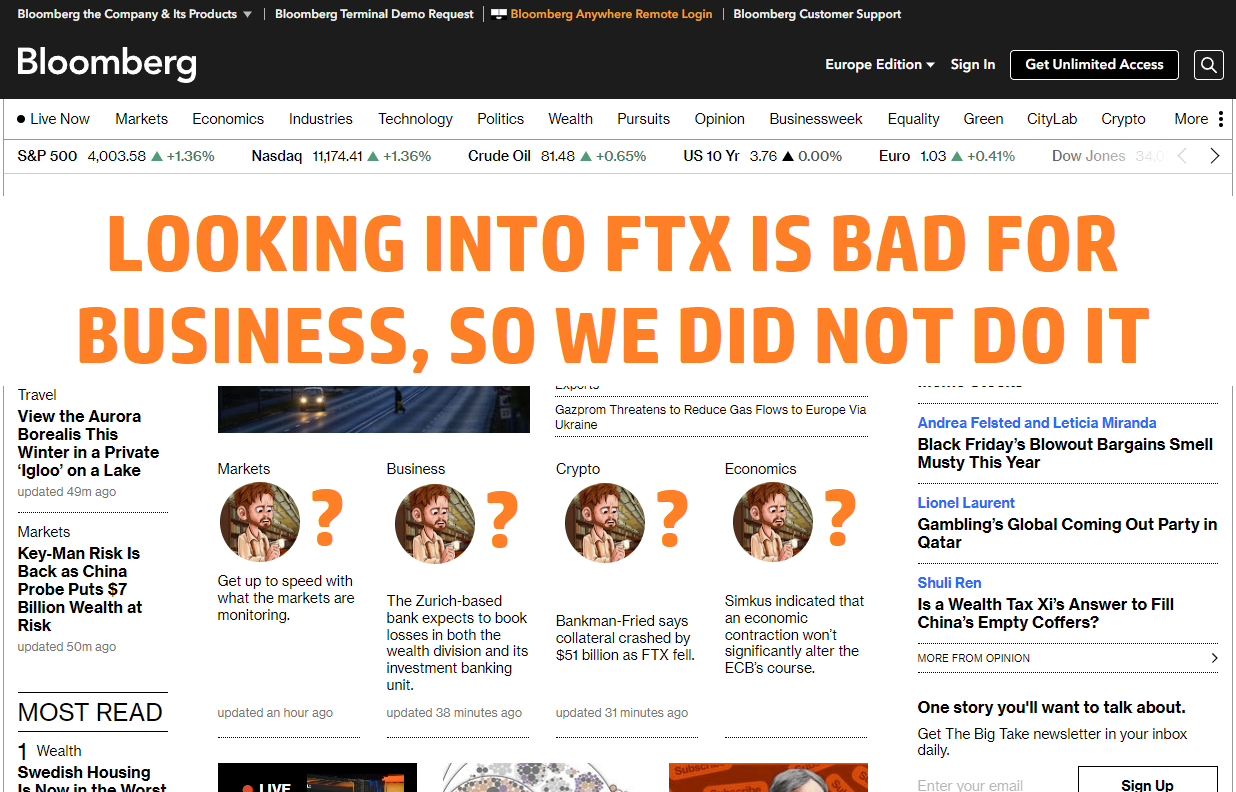Viewport: 1236px width, 792px height.
Task: Open Aurora Borealis Igloo article headline
Action: point(88,443)
